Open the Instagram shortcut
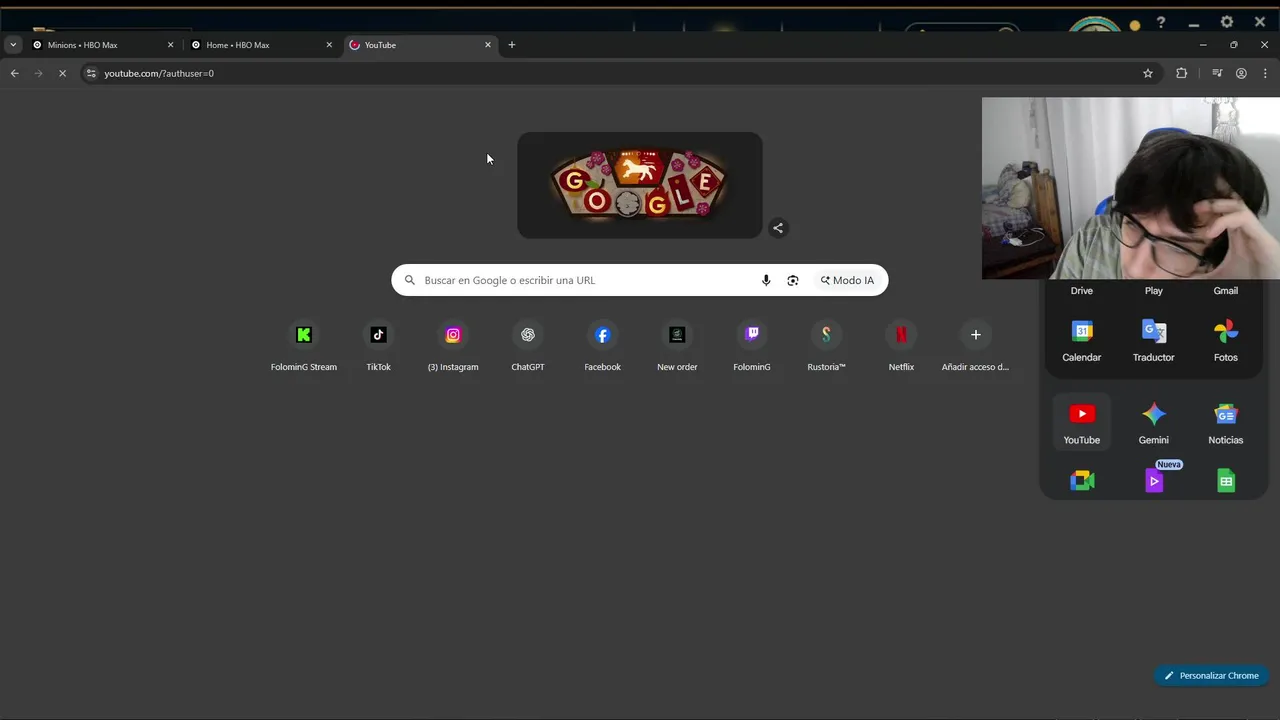Screen dimensions: 1280x720 coord(453,347)
